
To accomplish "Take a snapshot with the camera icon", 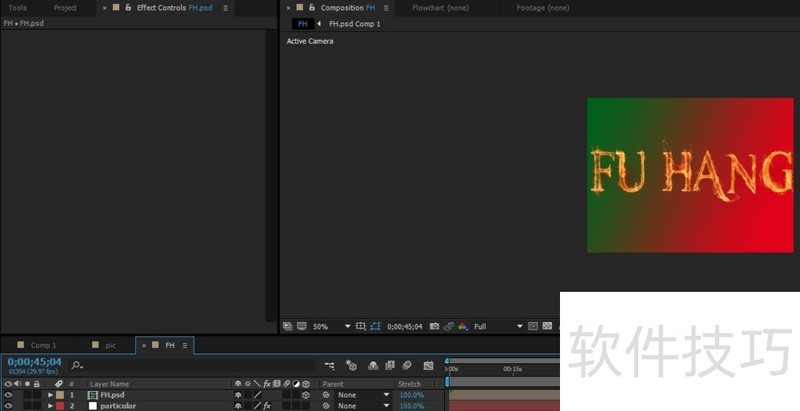I will click(434, 326).
